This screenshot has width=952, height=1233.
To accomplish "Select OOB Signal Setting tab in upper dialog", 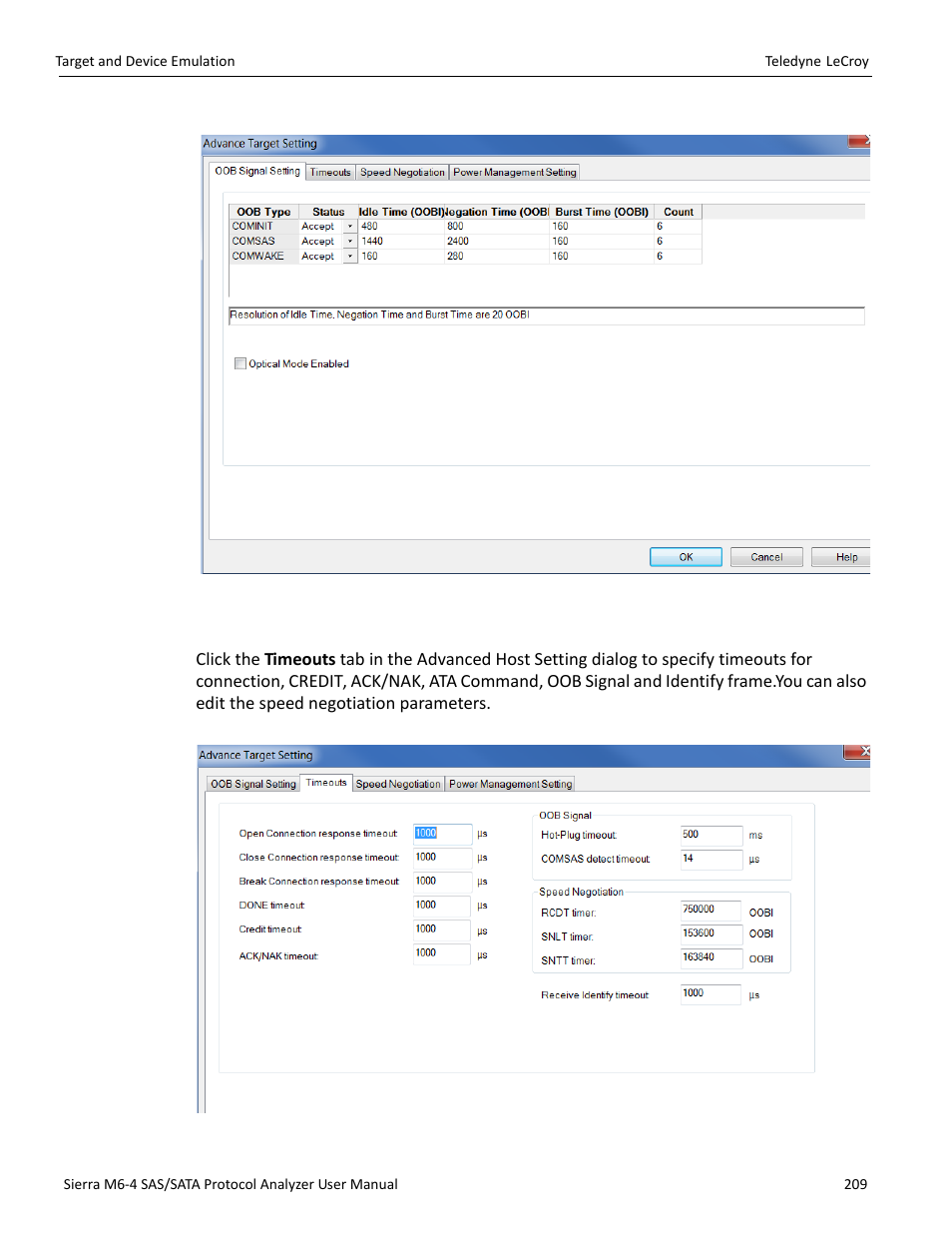I will coord(257,171).
